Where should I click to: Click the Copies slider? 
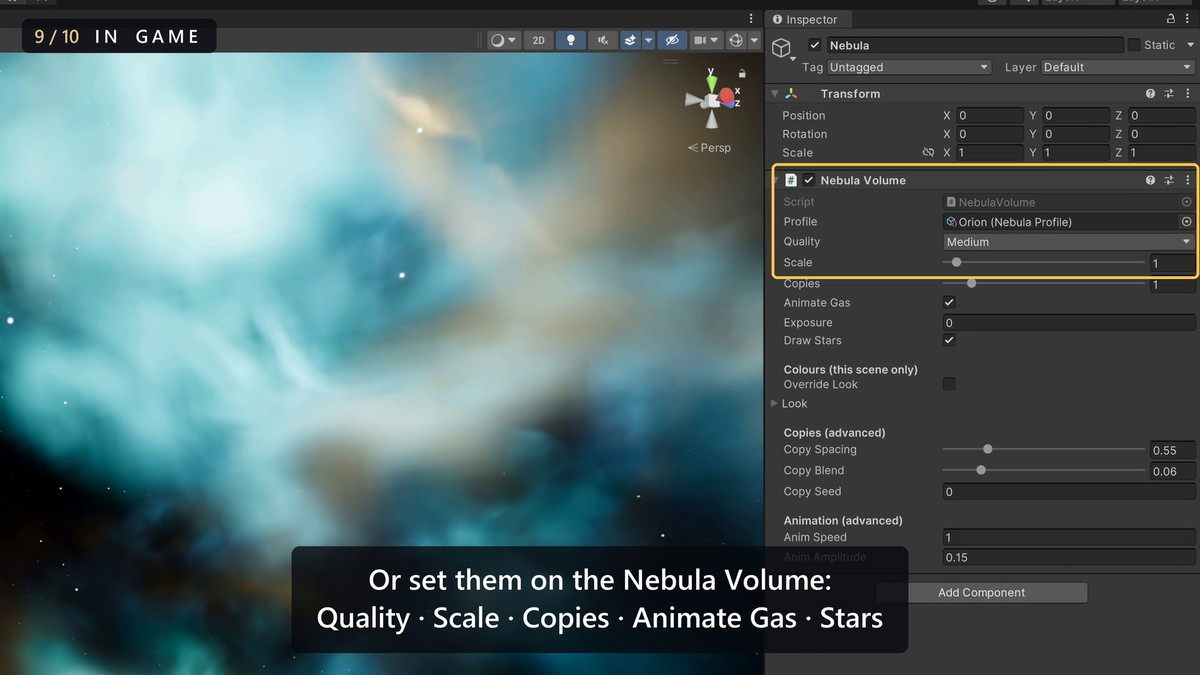coord(1044,284)
